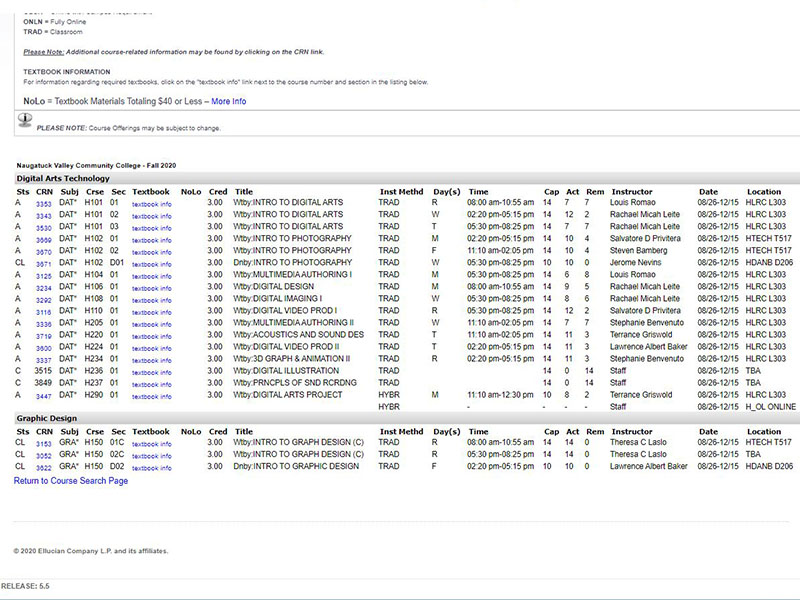Click instructor name Steven Bamberg
The height and width of the screenshot is (600, 800).
coord(638,251)
